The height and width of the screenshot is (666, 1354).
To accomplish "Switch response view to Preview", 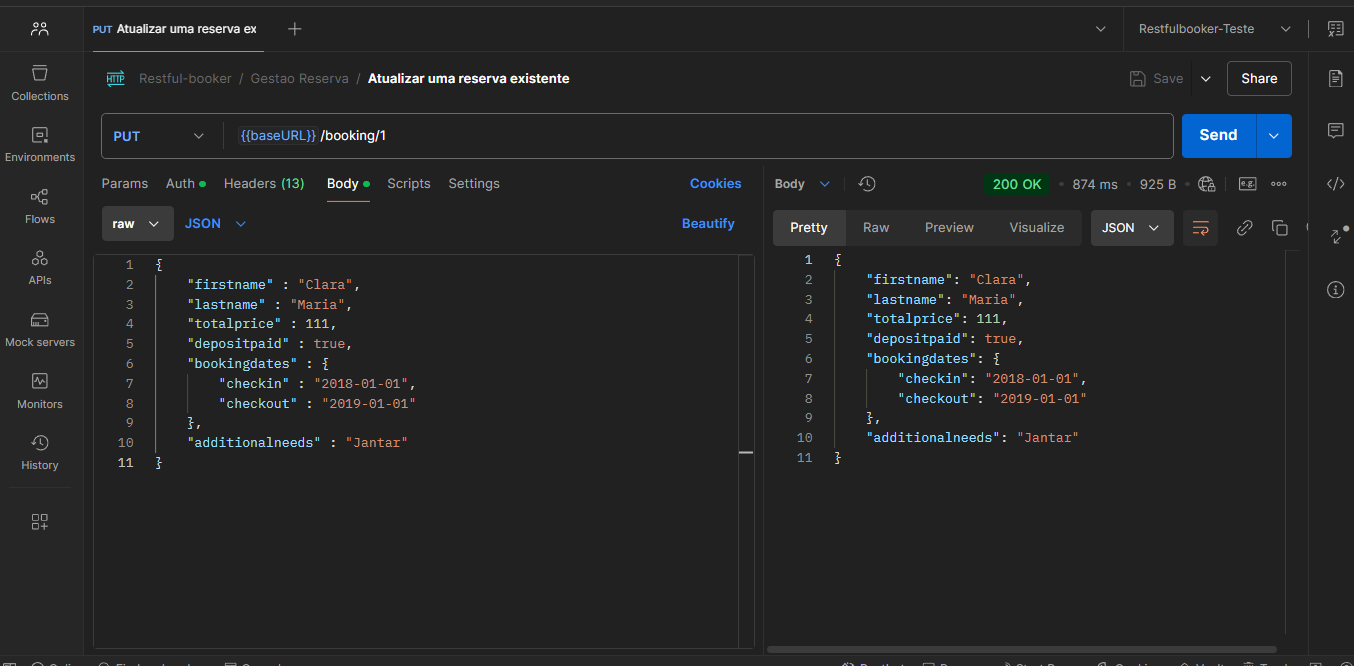I will pos(949,228).
